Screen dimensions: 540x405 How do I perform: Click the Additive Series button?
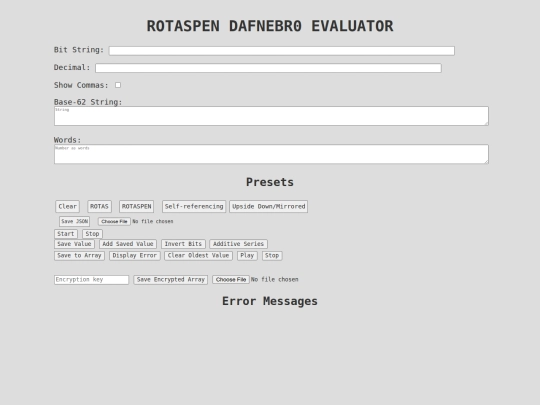[x=238, y=244]
